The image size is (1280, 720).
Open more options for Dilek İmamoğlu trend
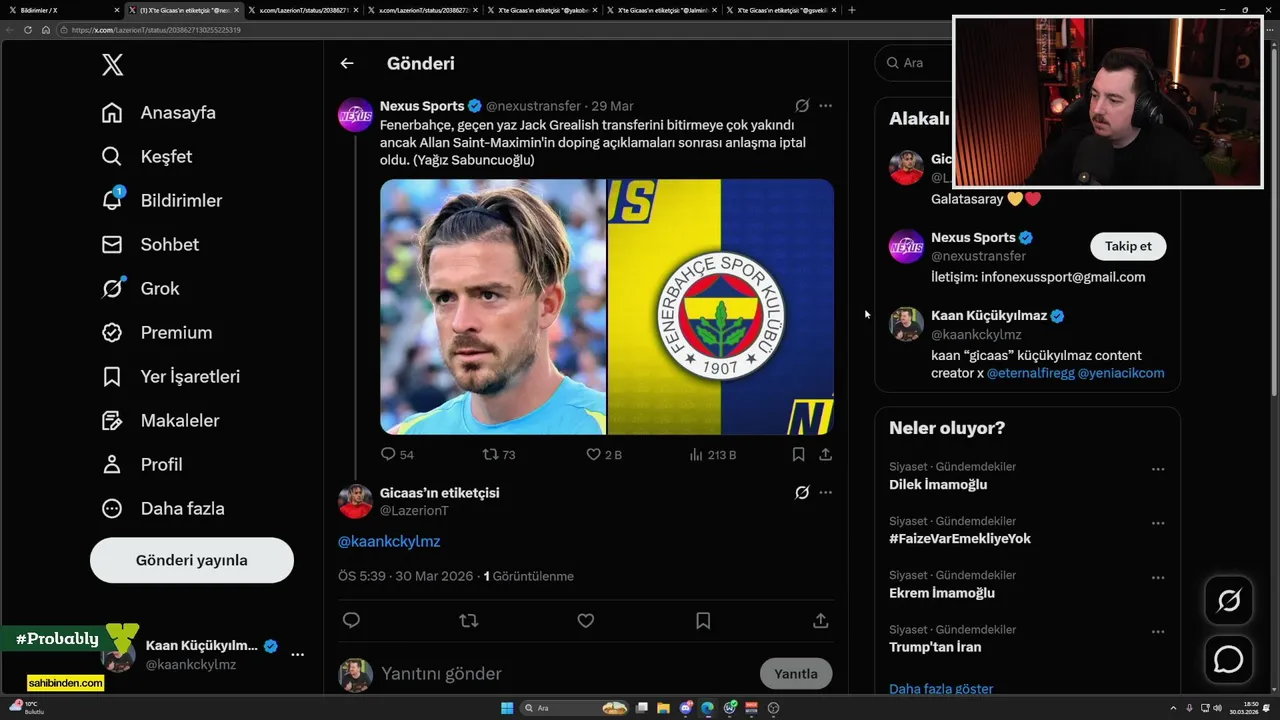[x=1158, y=469]
